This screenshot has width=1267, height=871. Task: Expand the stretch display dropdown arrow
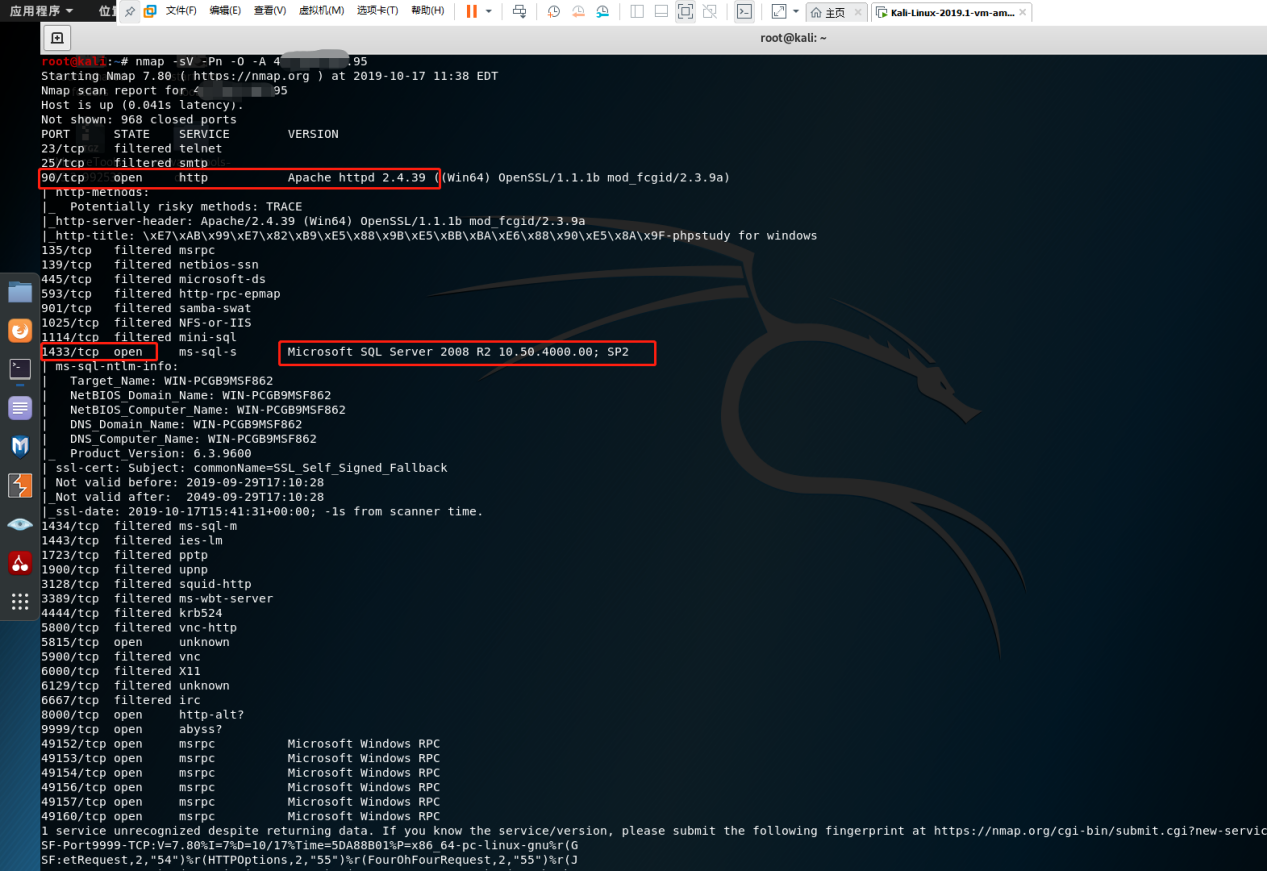pyautogui.click(x=796, y=11)
